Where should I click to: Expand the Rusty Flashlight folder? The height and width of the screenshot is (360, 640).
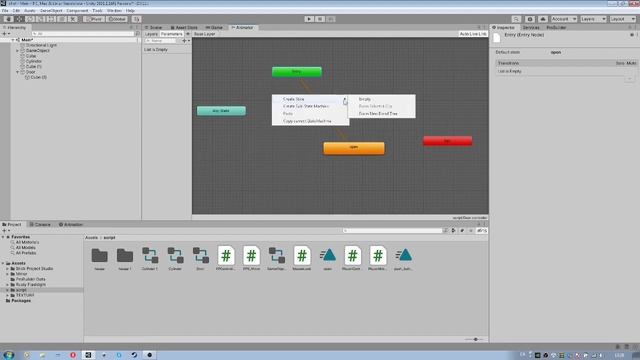click(7, 284)
